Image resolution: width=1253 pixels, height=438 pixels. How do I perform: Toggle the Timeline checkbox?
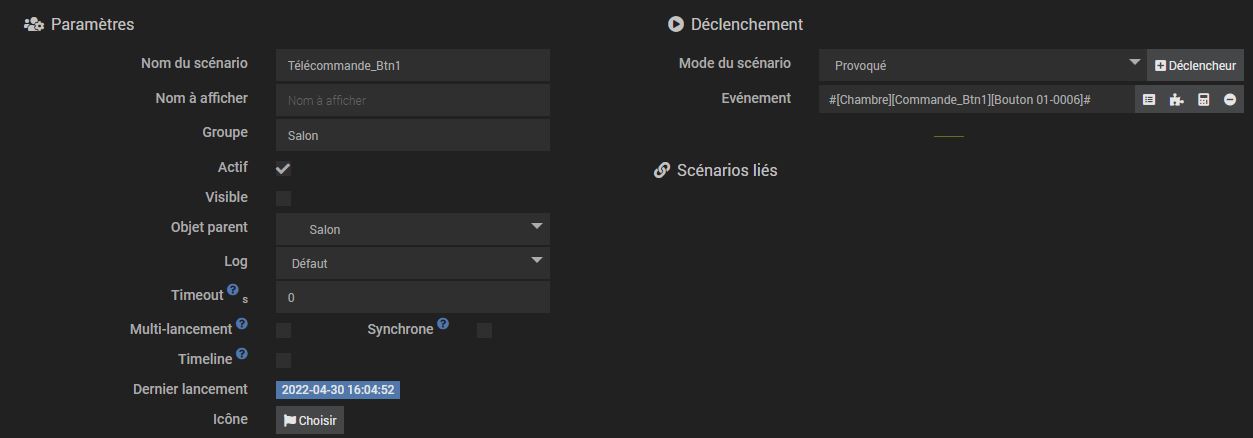click(x=284, y=360)
